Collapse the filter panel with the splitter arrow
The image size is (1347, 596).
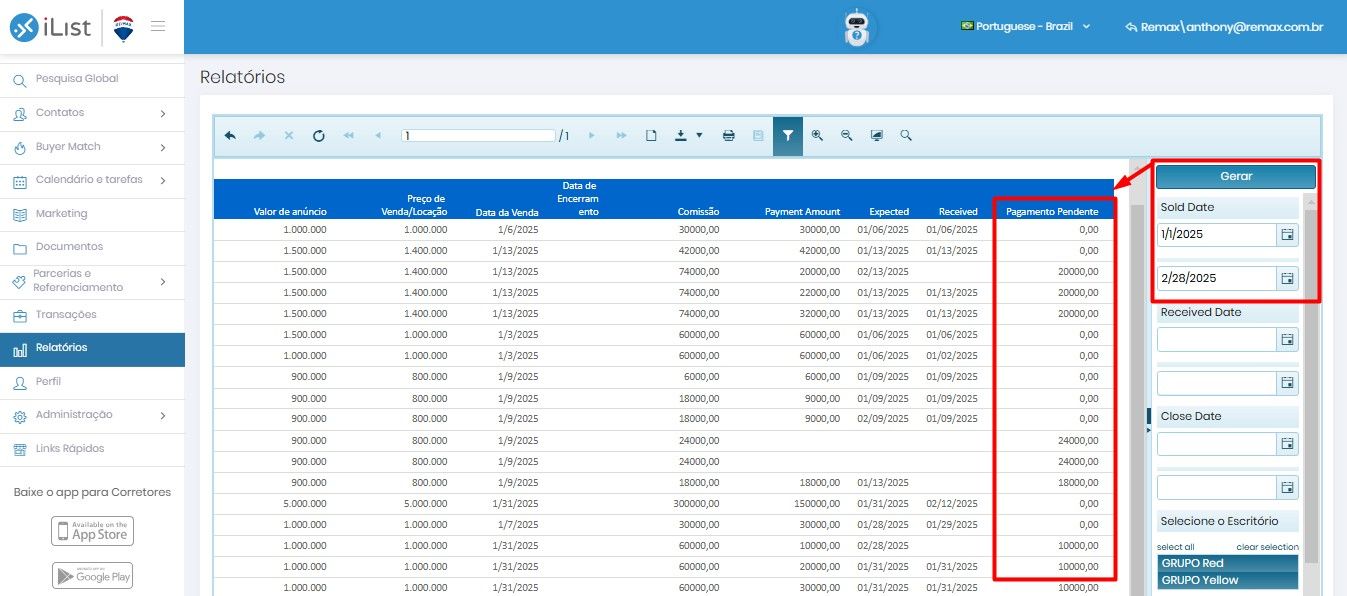[1148, 429]
